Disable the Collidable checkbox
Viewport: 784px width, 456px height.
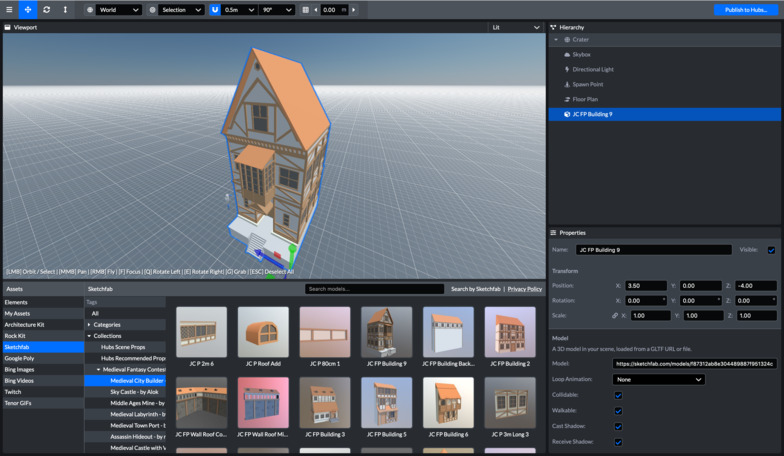(618, 395)
